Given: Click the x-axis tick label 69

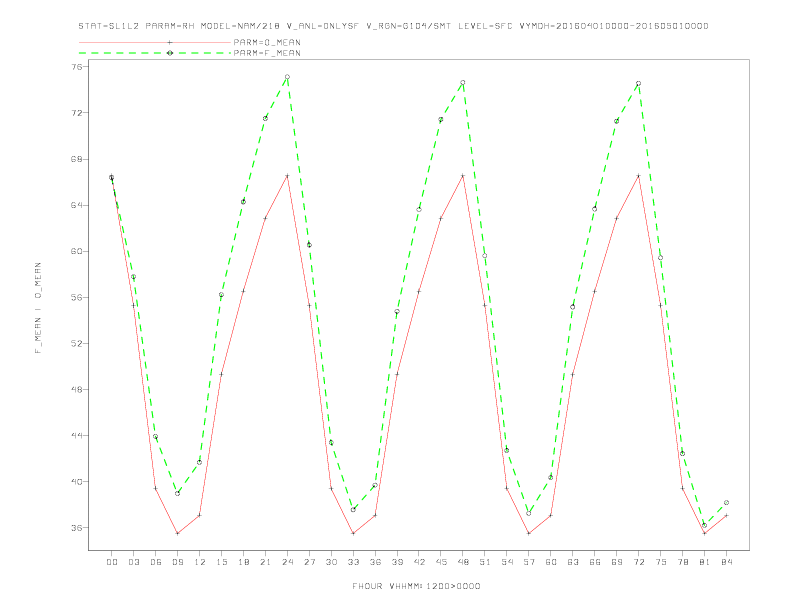Looking at the screenshot, I should (617, 562).
